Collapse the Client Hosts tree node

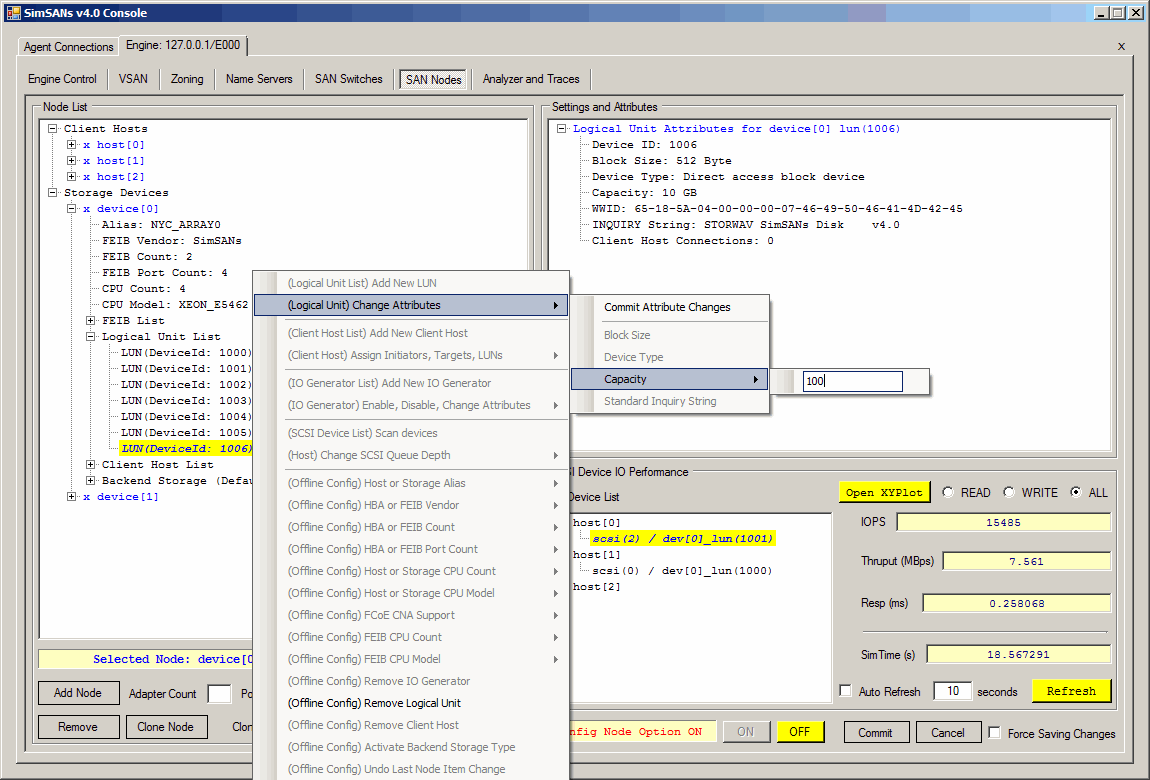pos(53,129)
